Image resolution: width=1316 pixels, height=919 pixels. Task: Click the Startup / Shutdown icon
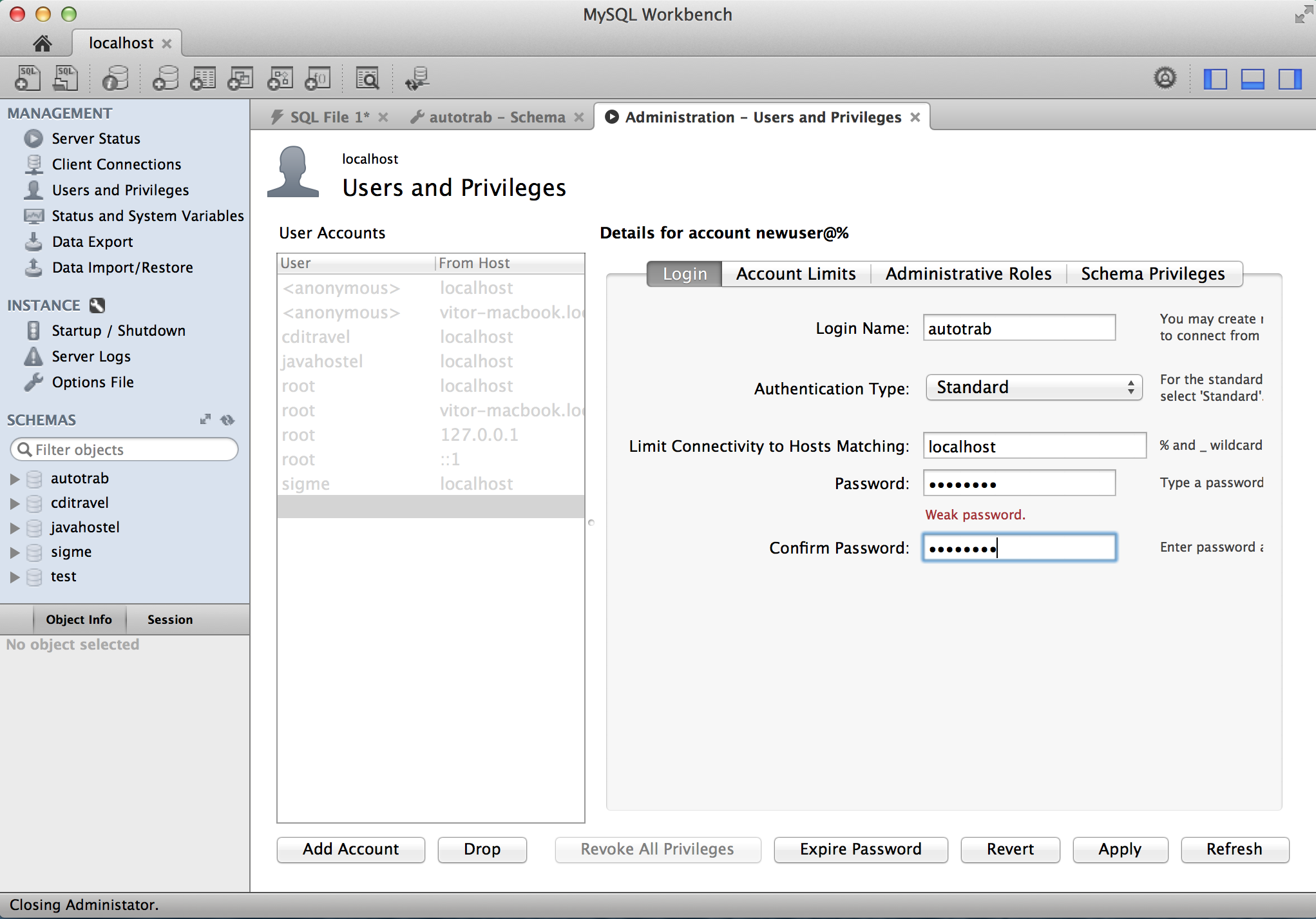(x=32, y=330)
